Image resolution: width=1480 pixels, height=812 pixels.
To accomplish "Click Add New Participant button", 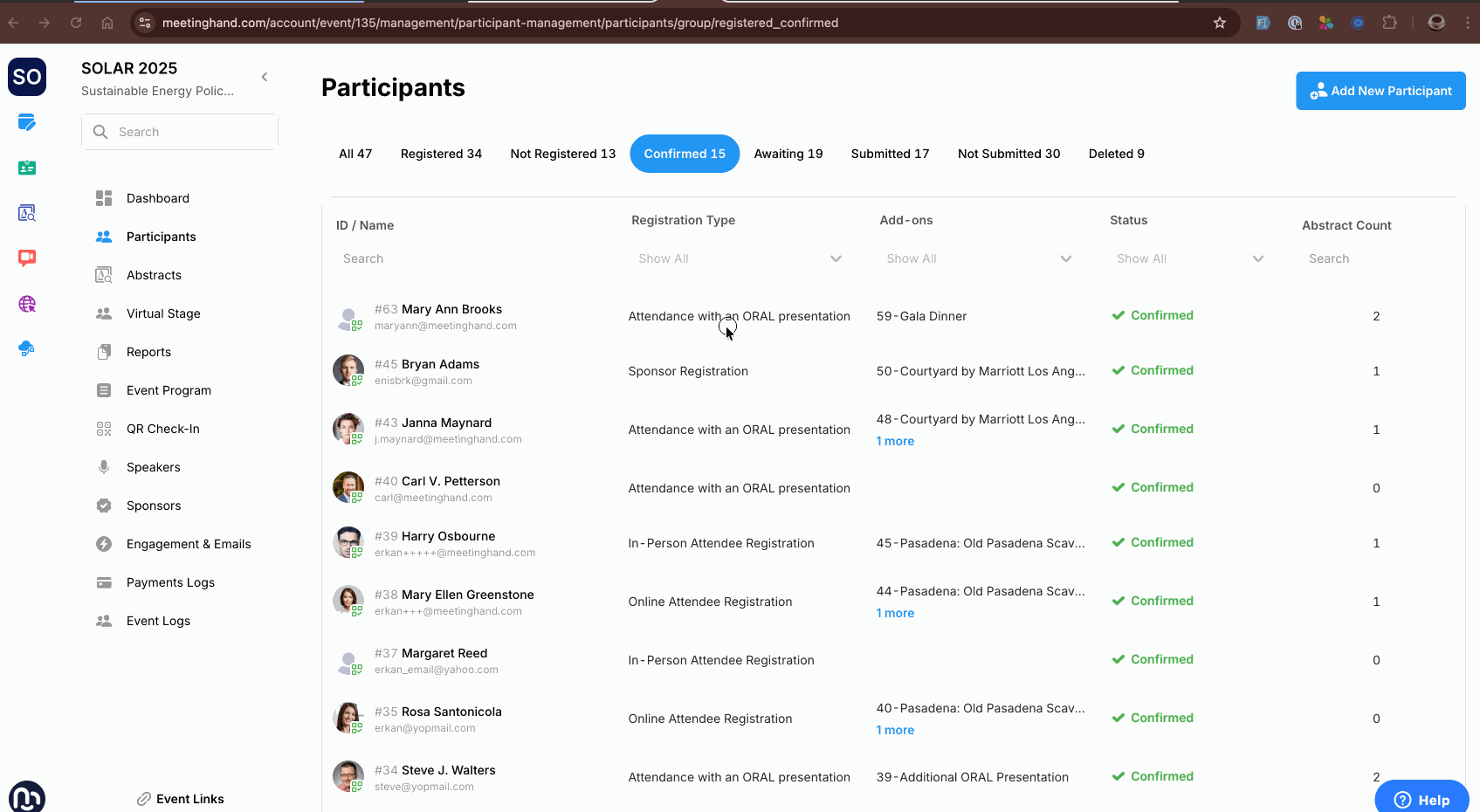I will (1380, 91).
